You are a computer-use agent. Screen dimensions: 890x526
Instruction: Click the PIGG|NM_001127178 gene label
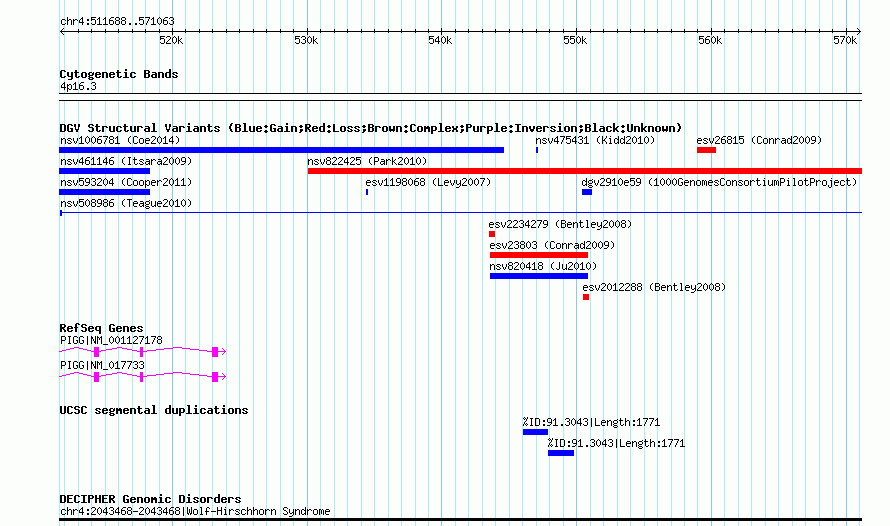pyautogui.click(x=111, y=340)
